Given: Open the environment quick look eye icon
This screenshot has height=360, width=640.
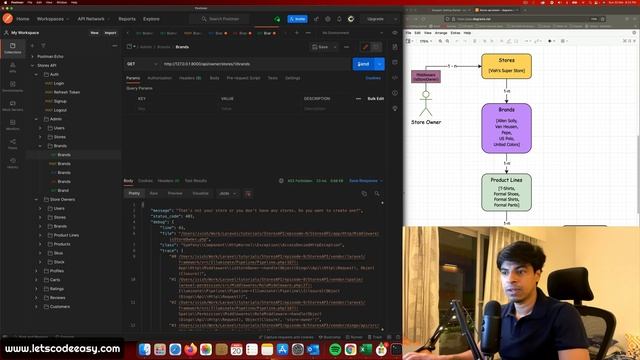Looking at the screenshot, I should pos(395,33).
